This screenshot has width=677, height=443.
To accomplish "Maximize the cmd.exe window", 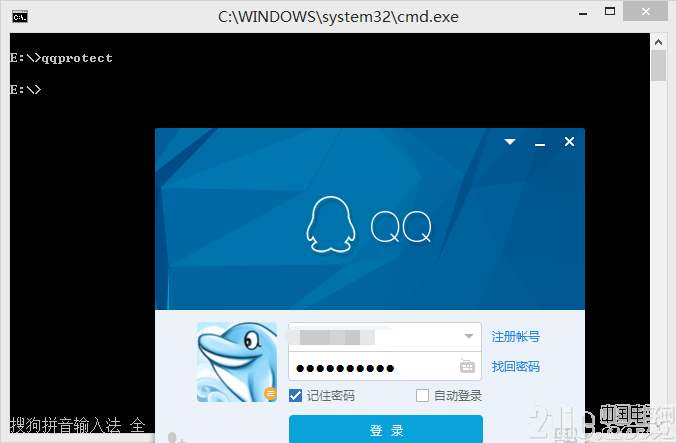I will pyautogui.click(x=610, y=12).
